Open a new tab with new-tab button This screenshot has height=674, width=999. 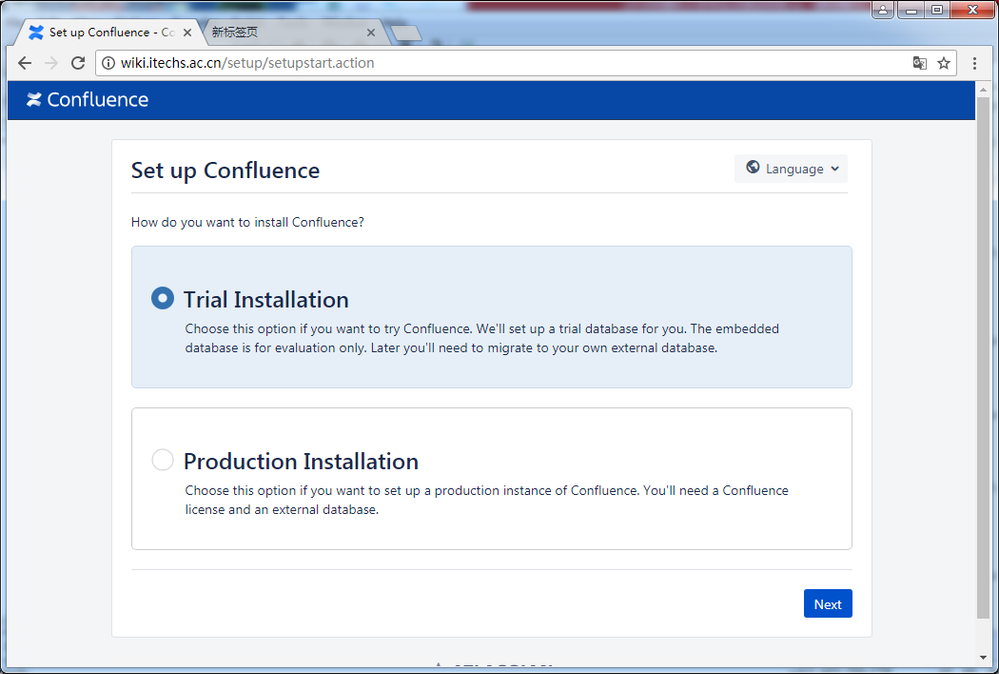pyautogui.click(x=406, y=33)
